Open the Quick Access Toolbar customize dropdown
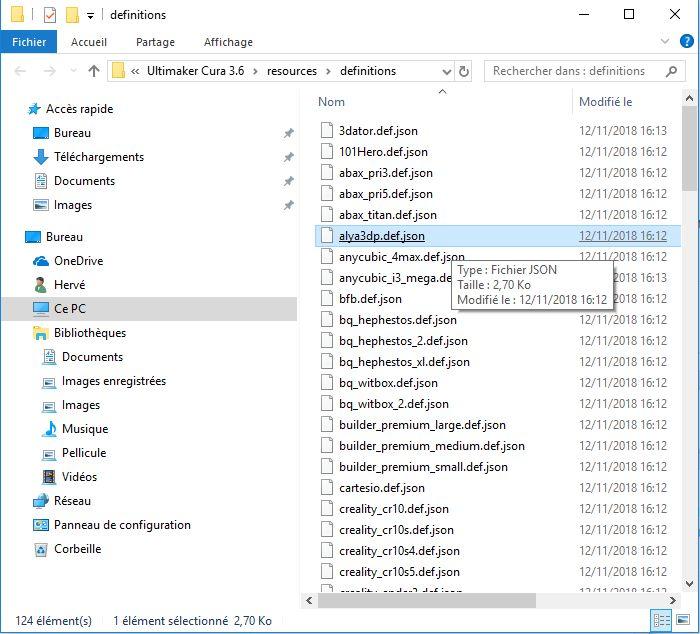Screen dimensions: 700x634 point(90,16)
